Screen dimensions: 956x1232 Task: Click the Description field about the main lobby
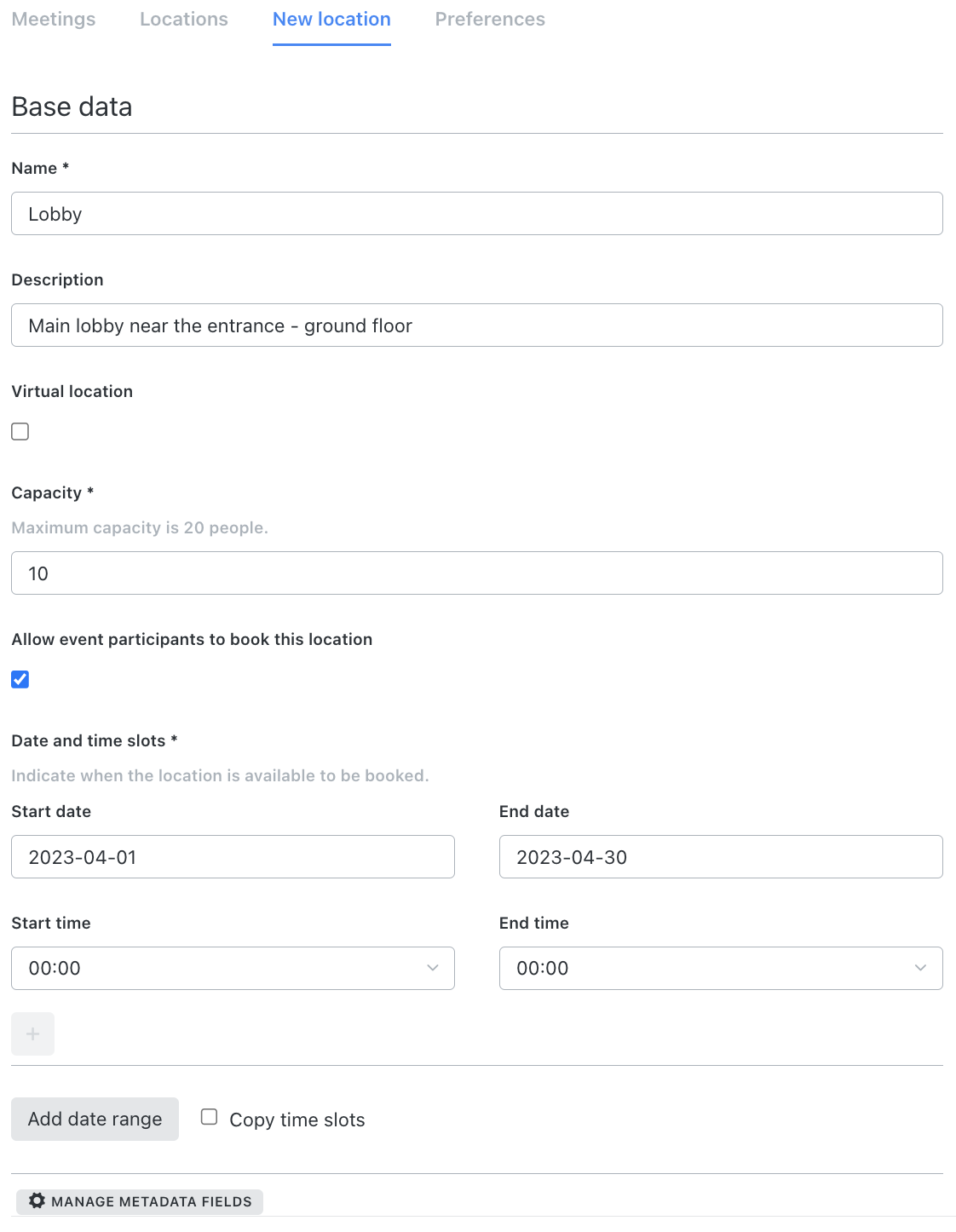(476, 325)
